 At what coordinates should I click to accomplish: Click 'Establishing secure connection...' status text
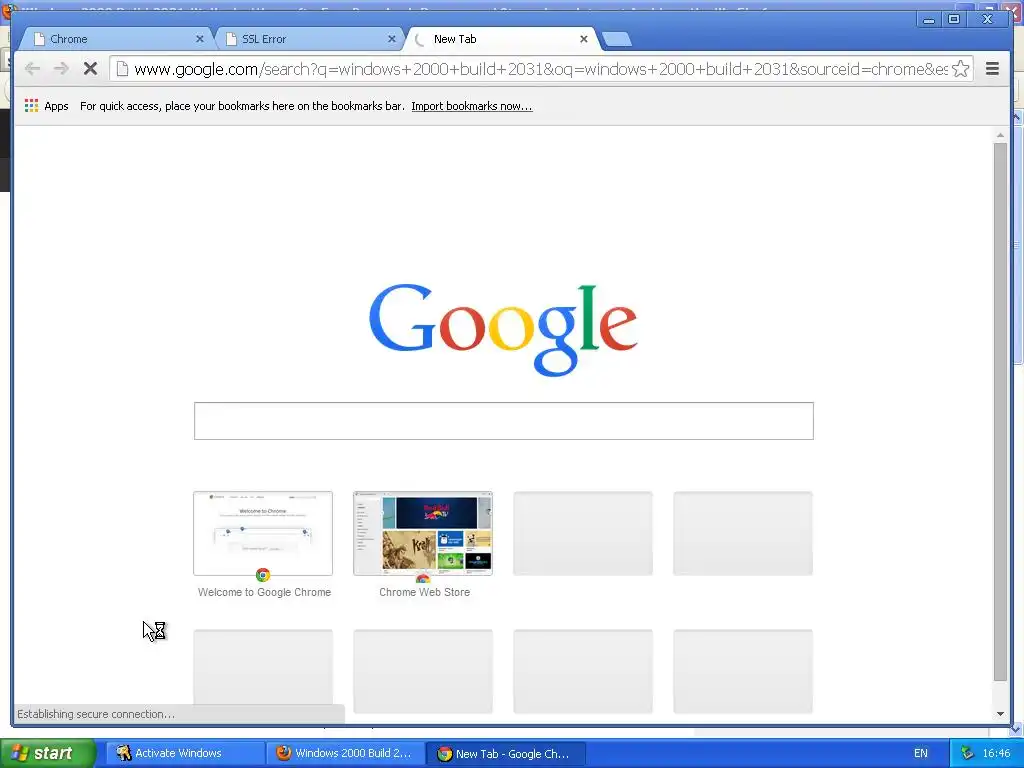tap(96, 714)
